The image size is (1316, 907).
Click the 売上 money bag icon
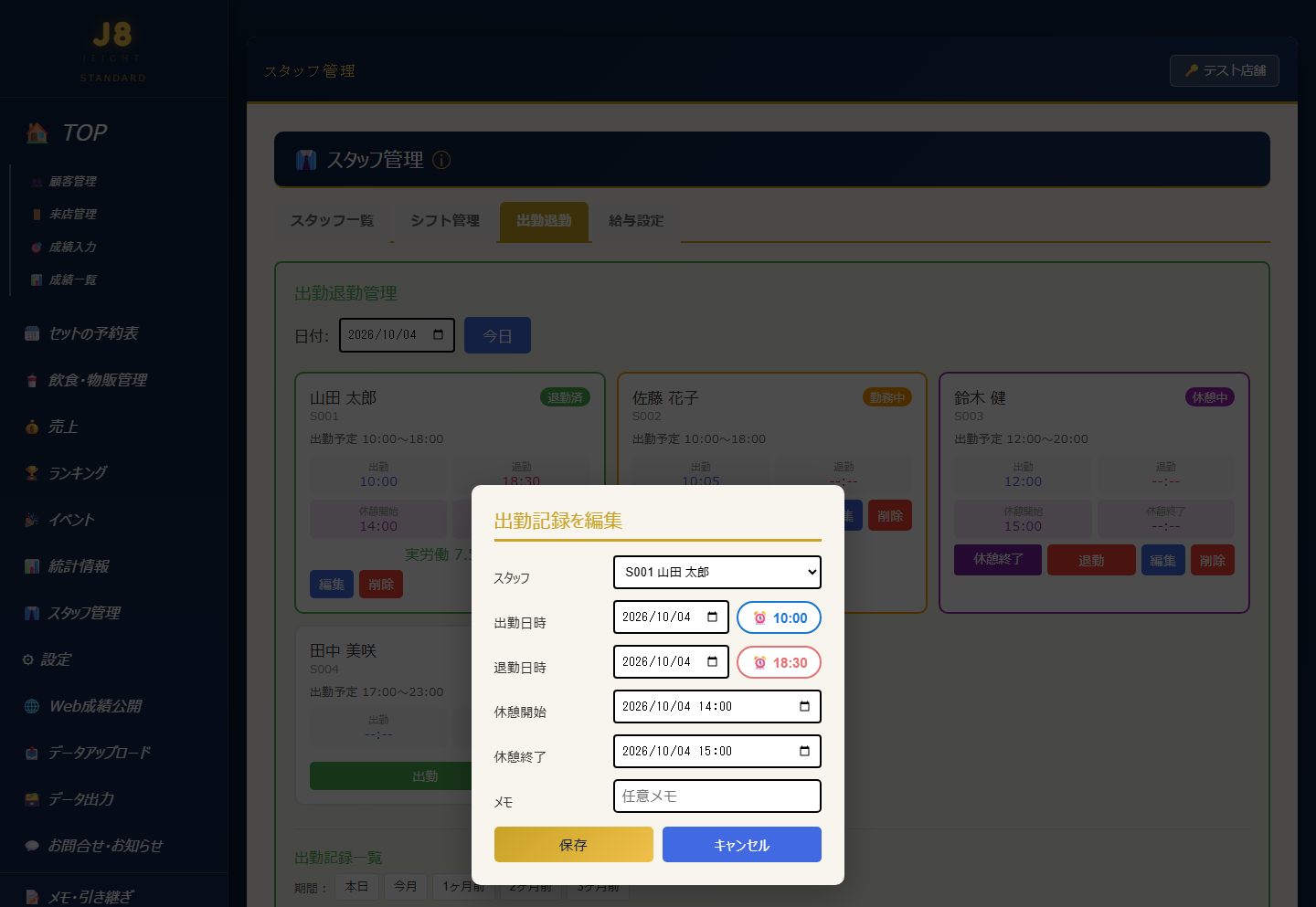[32, 427]
